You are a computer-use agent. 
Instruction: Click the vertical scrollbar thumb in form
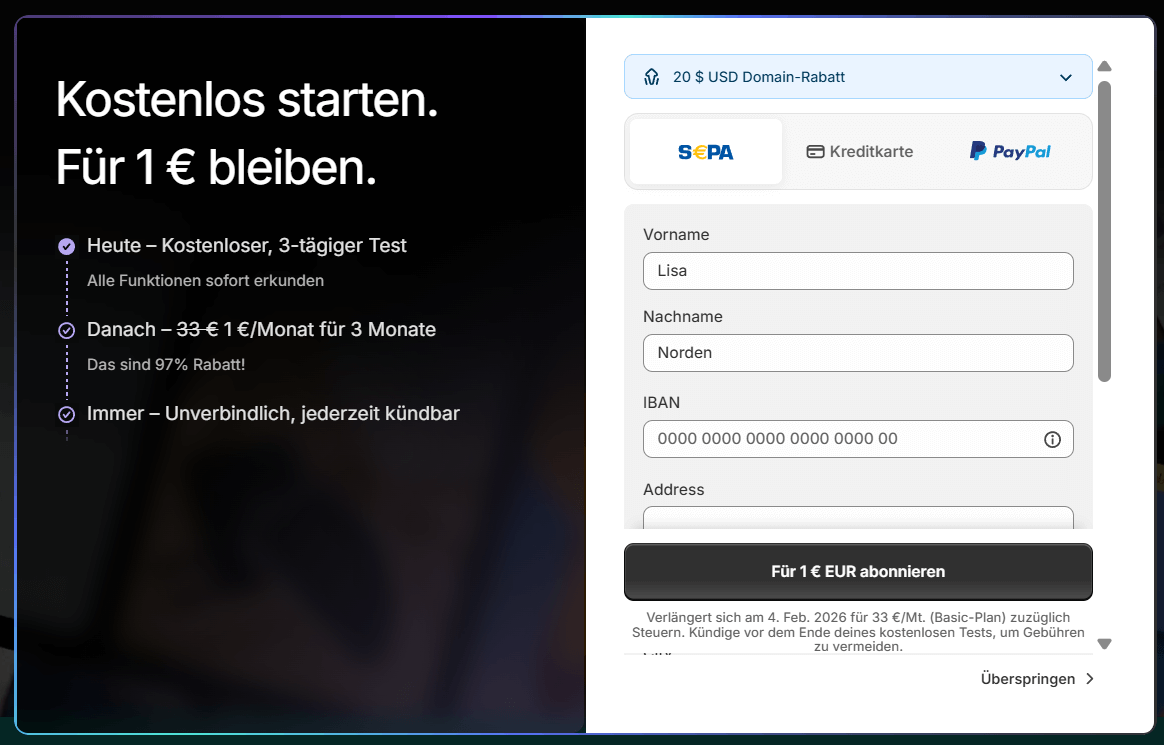point(1104,230)
